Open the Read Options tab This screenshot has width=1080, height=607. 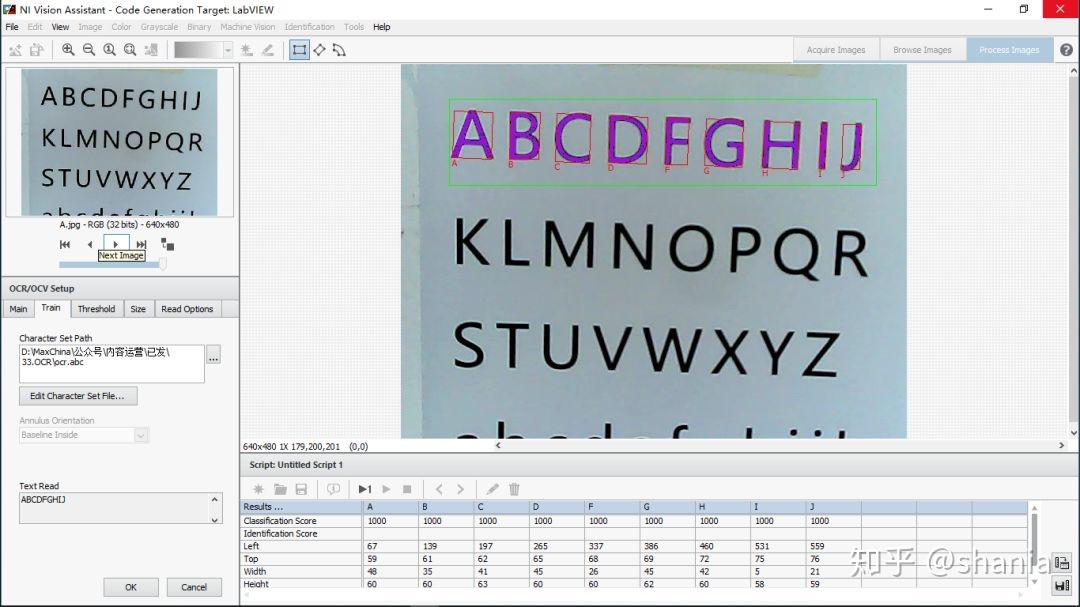click(186, 308)
